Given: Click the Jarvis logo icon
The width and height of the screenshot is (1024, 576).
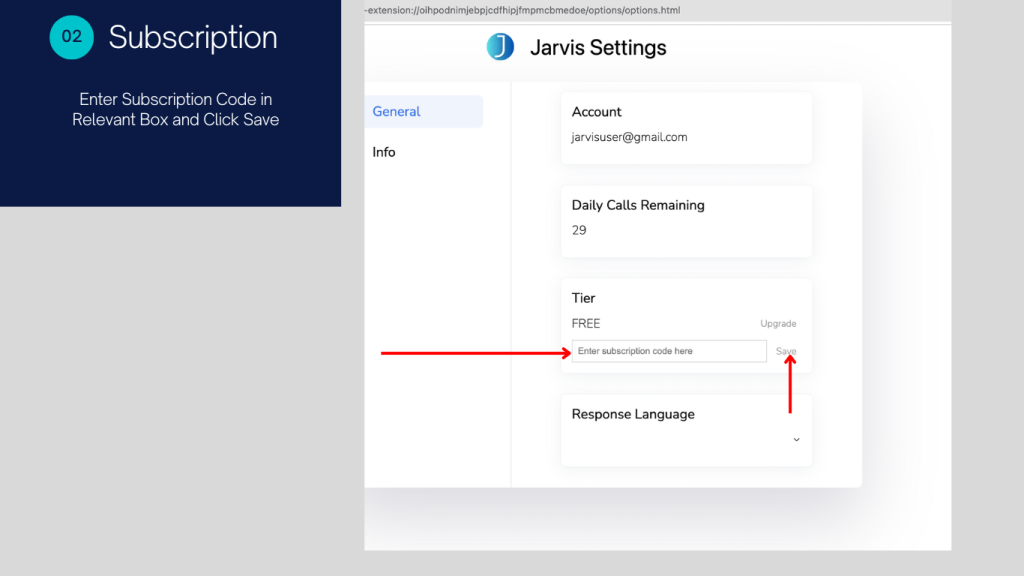Looking at the screenshot, I should coord(500,47).
